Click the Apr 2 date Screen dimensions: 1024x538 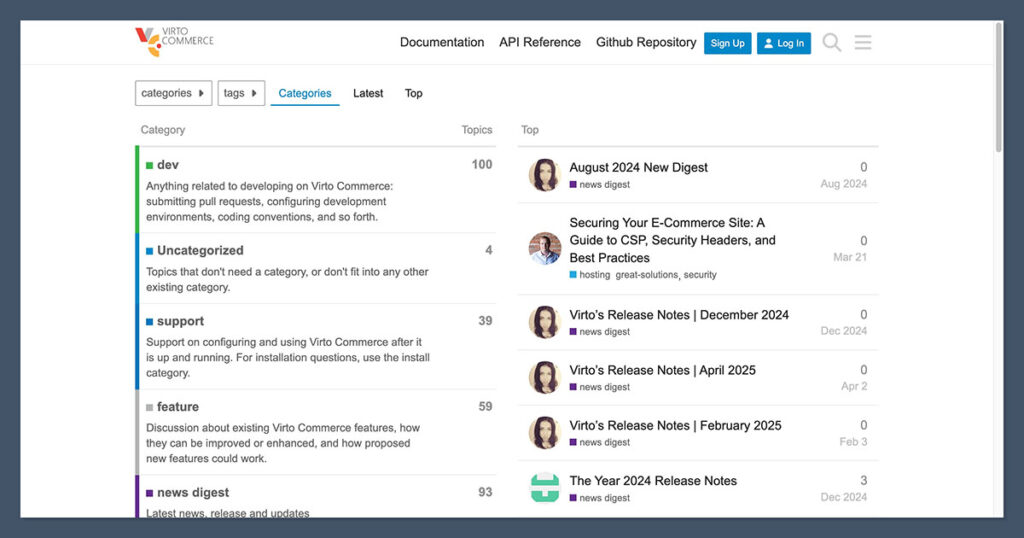pos(854,387)
